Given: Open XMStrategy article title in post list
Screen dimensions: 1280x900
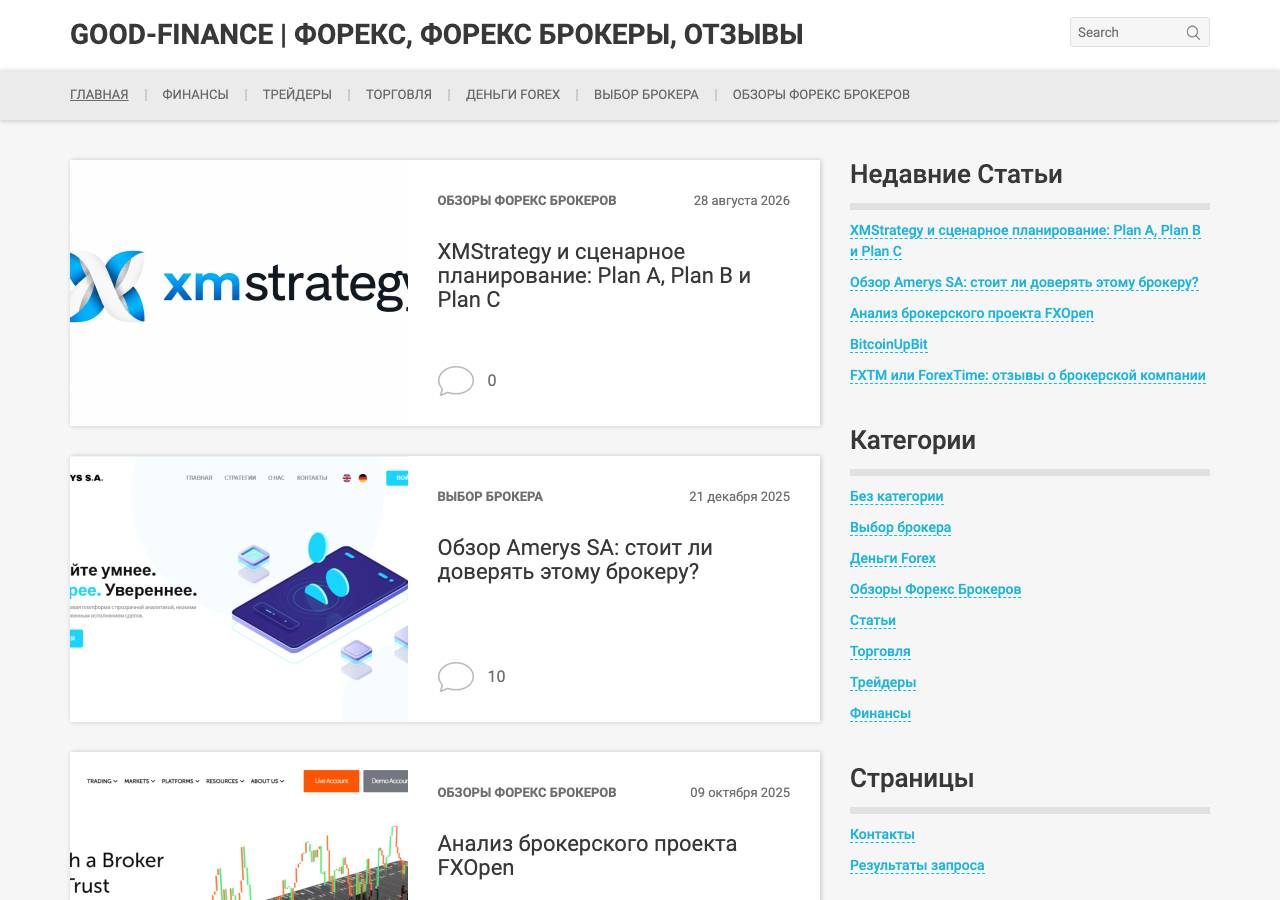Looking at the screenshot, I should (594, 275).
